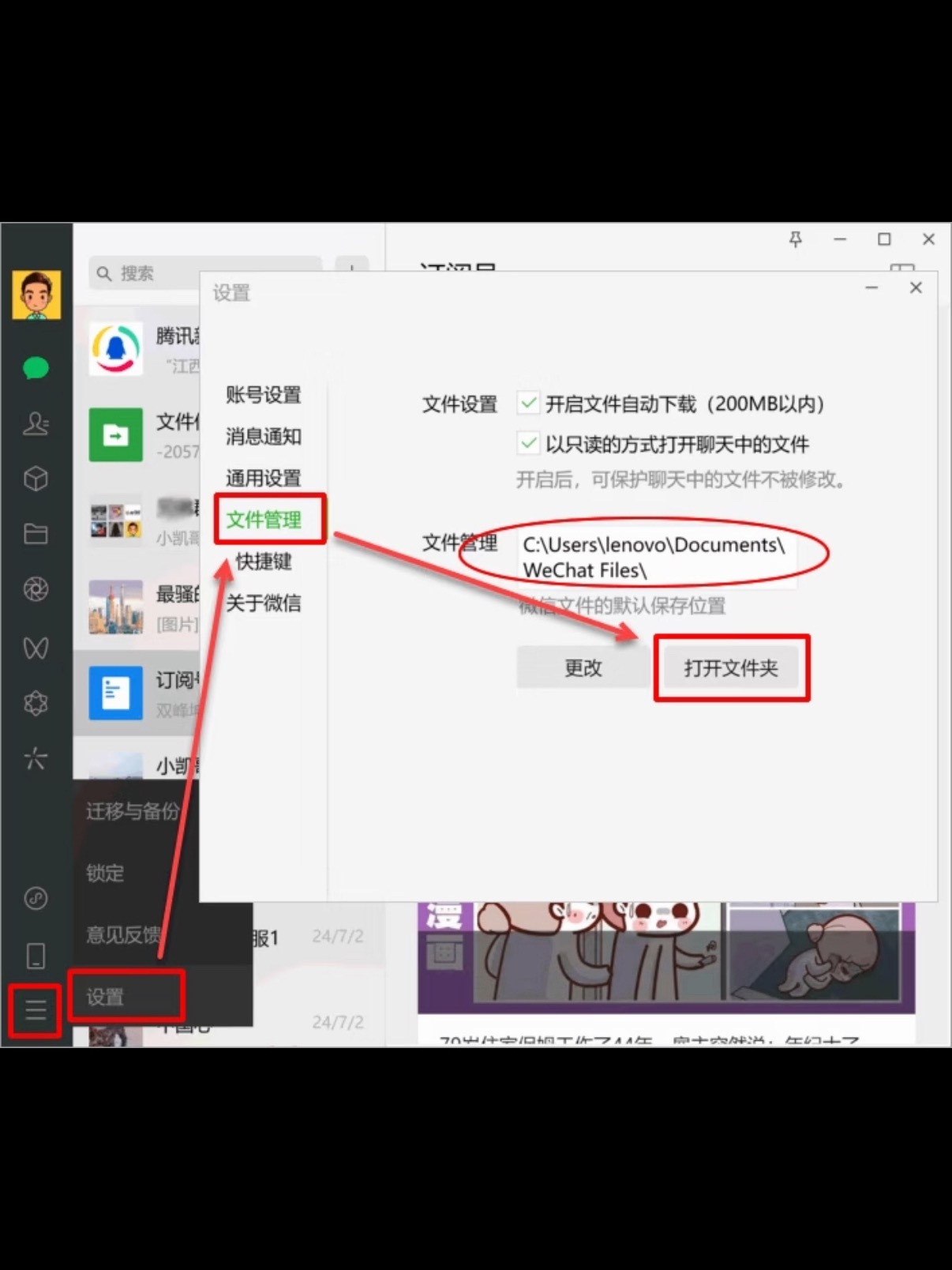
Task: Select 通用设置 in settings sidebar
Action: [x=264, y=478]
